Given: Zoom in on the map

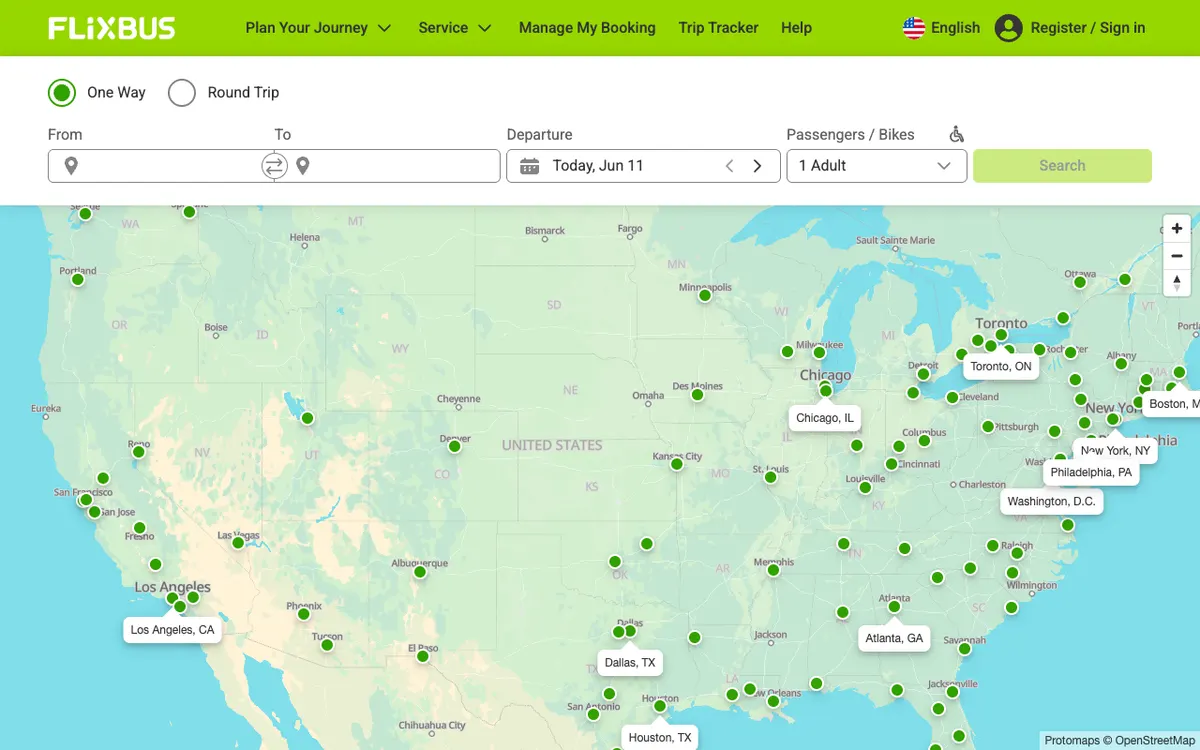Looking at the screenshot, I should pyautogui.click(x=1177, y=229).
